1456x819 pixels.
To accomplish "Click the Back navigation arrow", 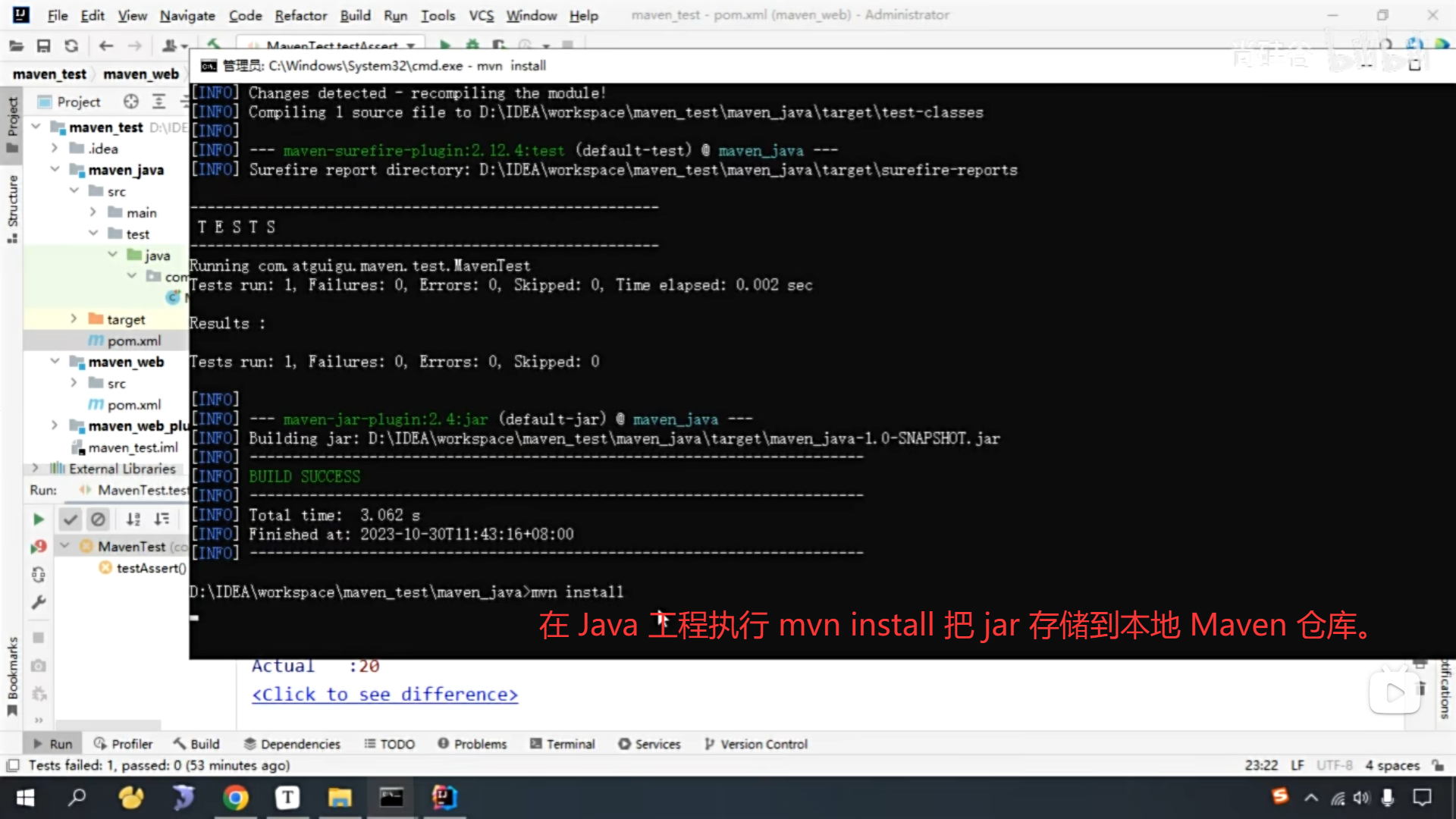I will point(106,46).
